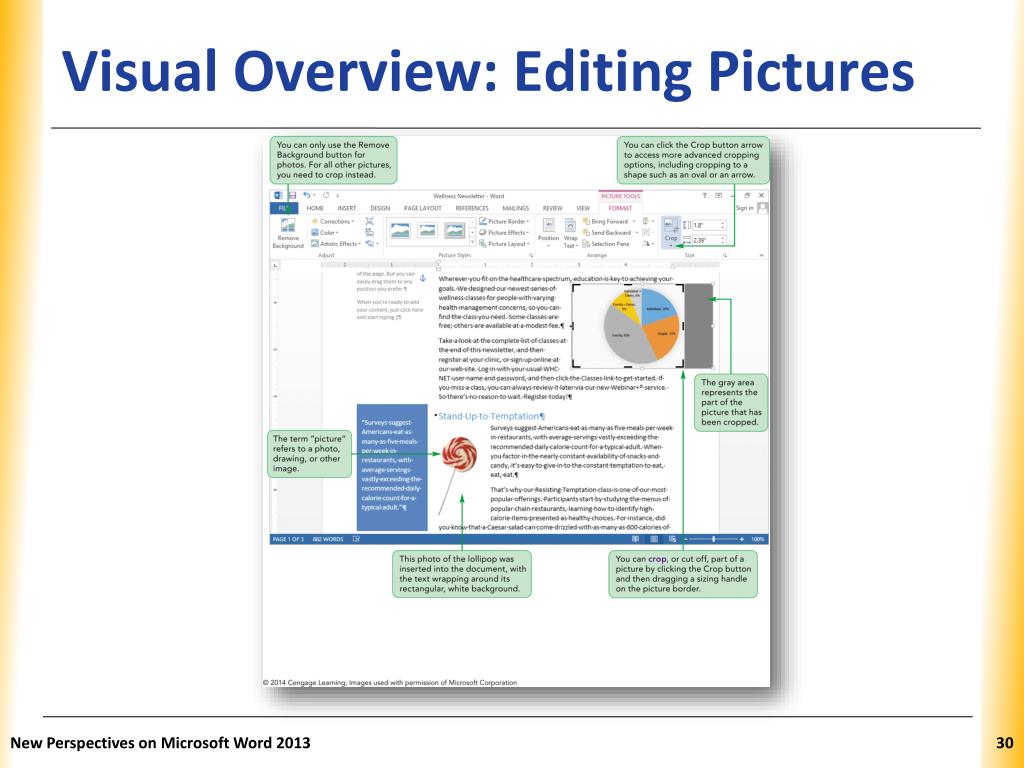This screenshot has height=768, width=1024.
Task: Click the Reset Picture icon
Action: point(371,244)
